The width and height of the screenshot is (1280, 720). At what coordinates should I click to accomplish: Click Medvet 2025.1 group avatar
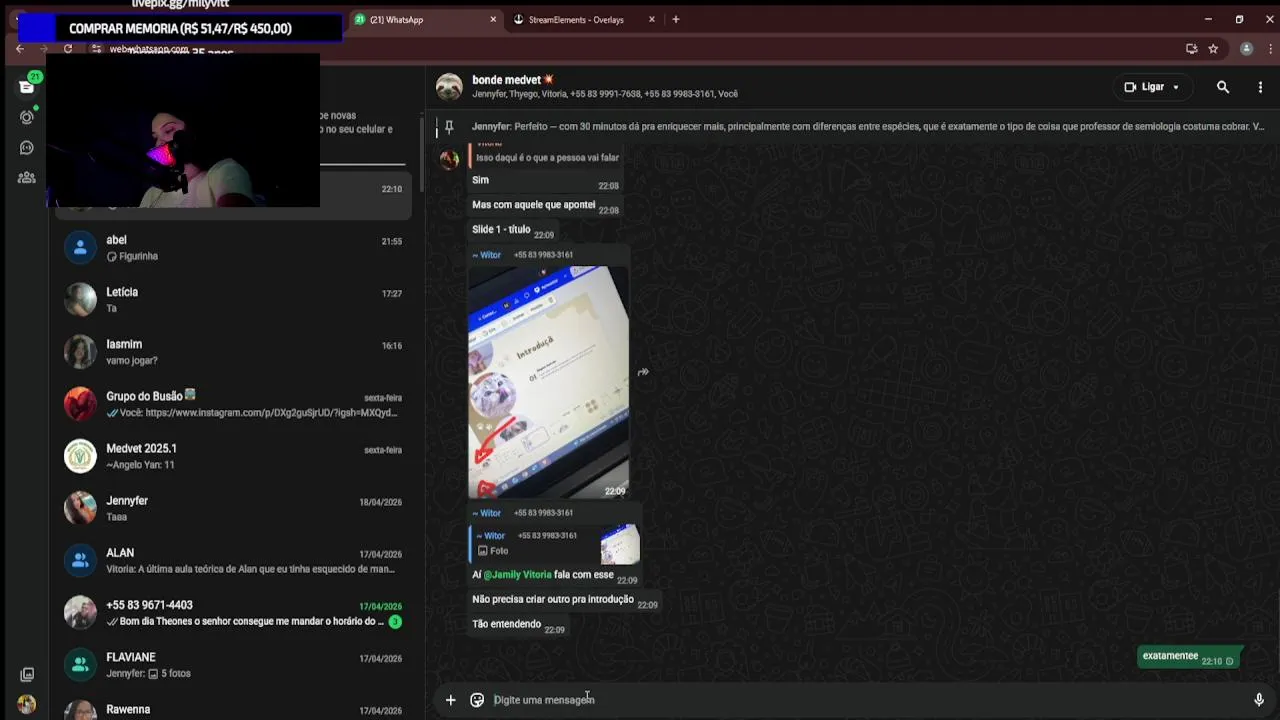click(80, 456)
